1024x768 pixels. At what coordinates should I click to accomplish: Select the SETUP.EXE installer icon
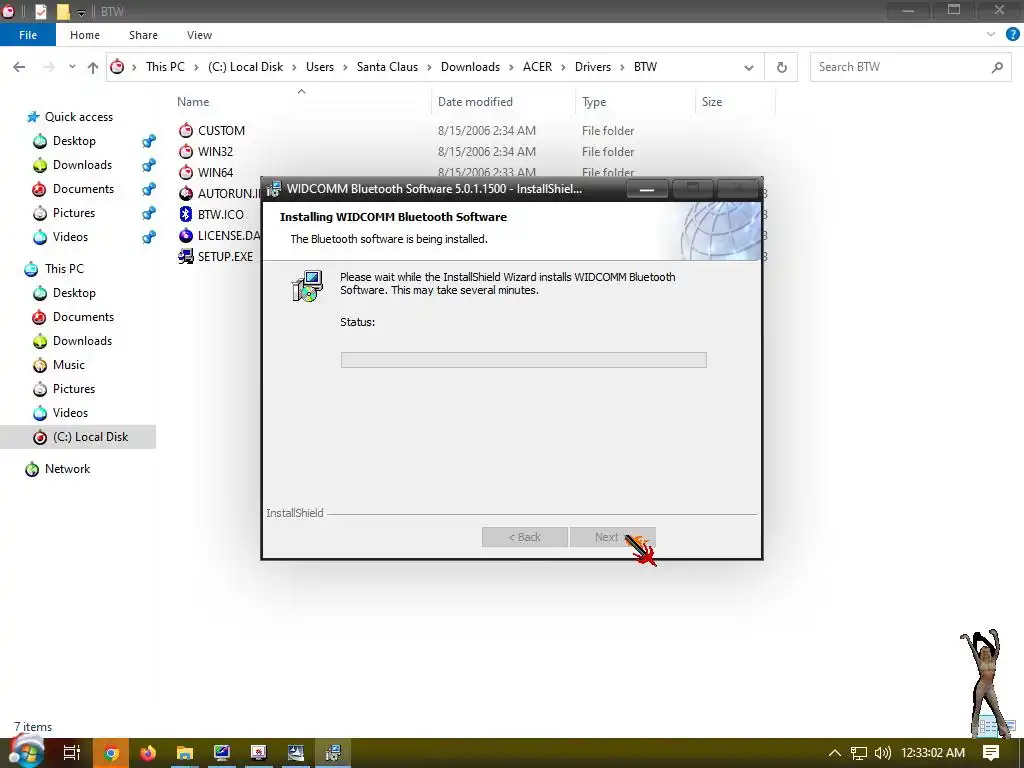tap(186, 256)
